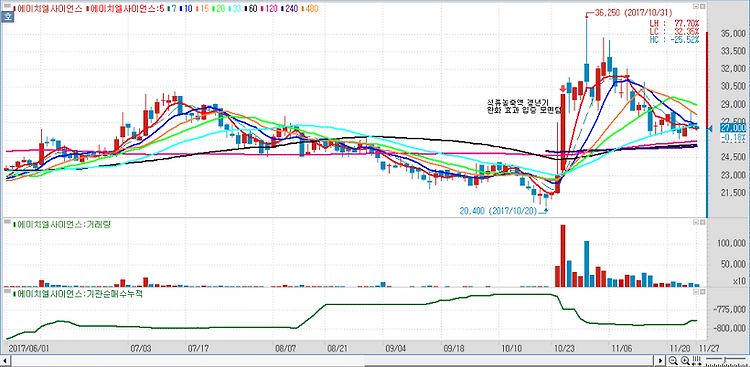Viewport: 750px width, 367px height.
Task: Click the 20,400 (2017/10/20) low price label
Action: coord(499,210)
